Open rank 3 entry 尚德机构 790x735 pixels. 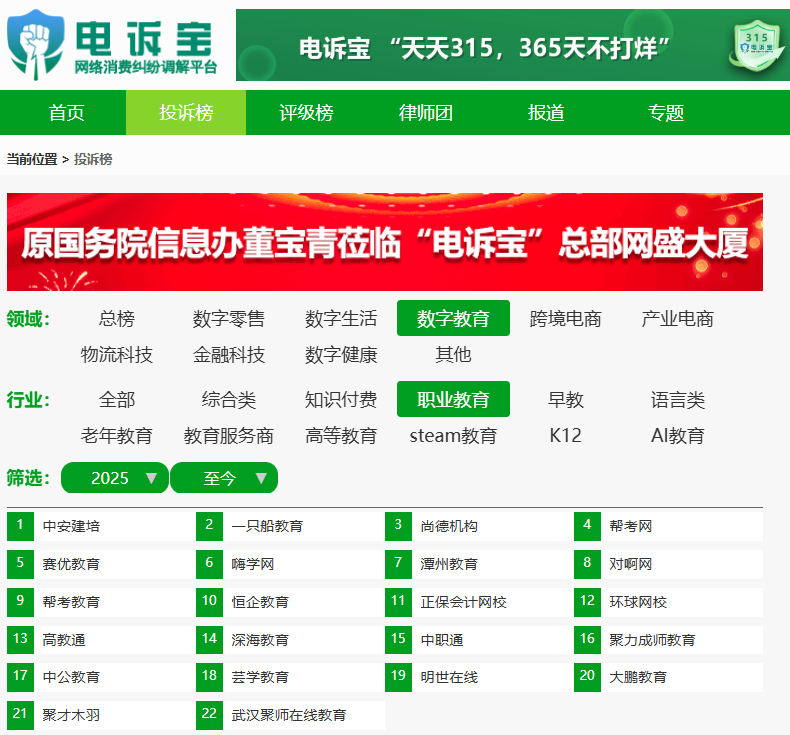pyautogui.click(x=449, y=526)
